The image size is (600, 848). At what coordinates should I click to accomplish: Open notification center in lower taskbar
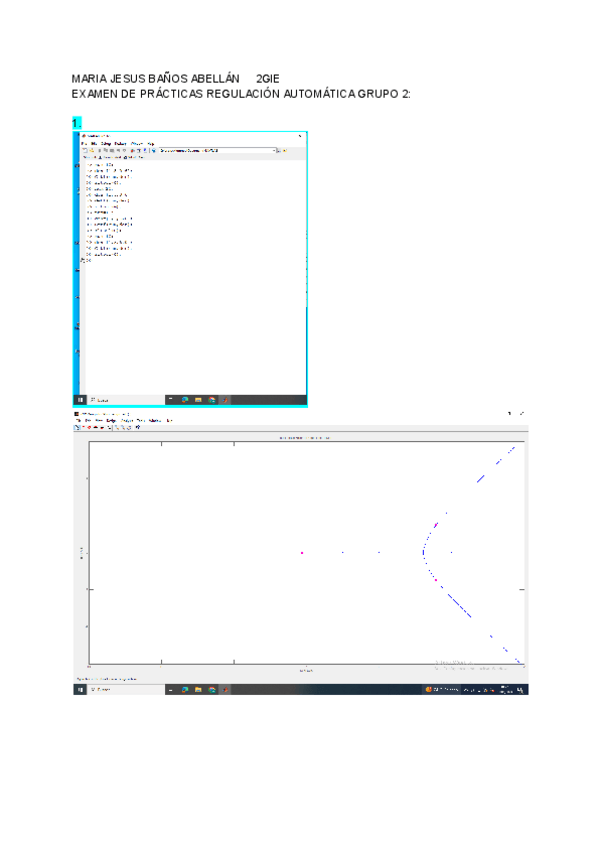click(x=522, y=689)
